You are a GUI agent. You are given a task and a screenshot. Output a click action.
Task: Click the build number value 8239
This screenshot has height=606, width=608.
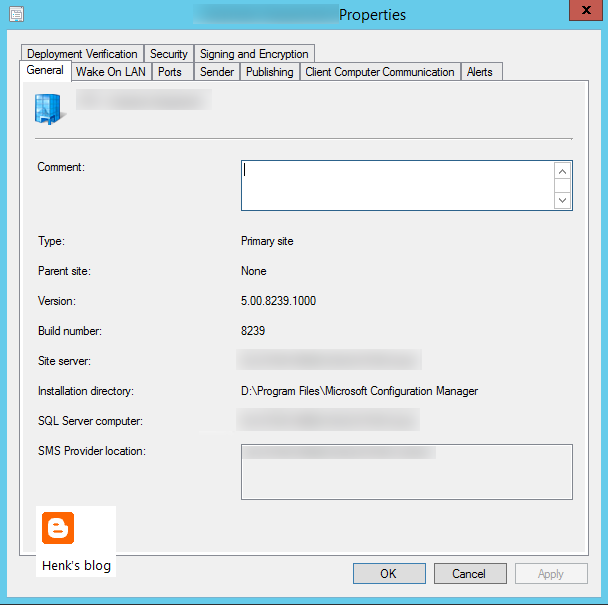click(253, 331)
